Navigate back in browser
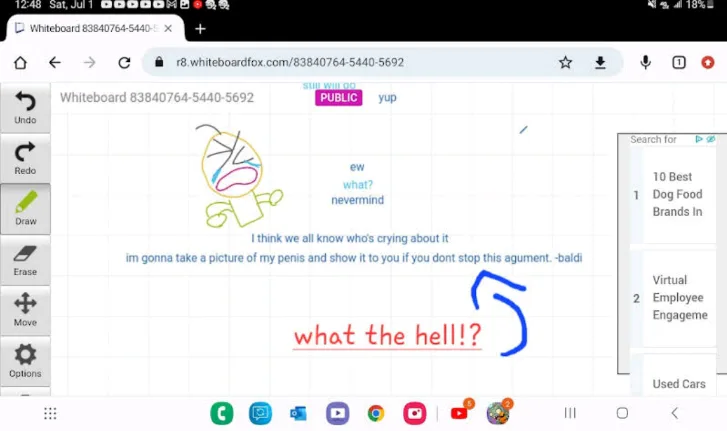Image resolution: width=727 pixels, height=431 pixels. click(55, 63)
